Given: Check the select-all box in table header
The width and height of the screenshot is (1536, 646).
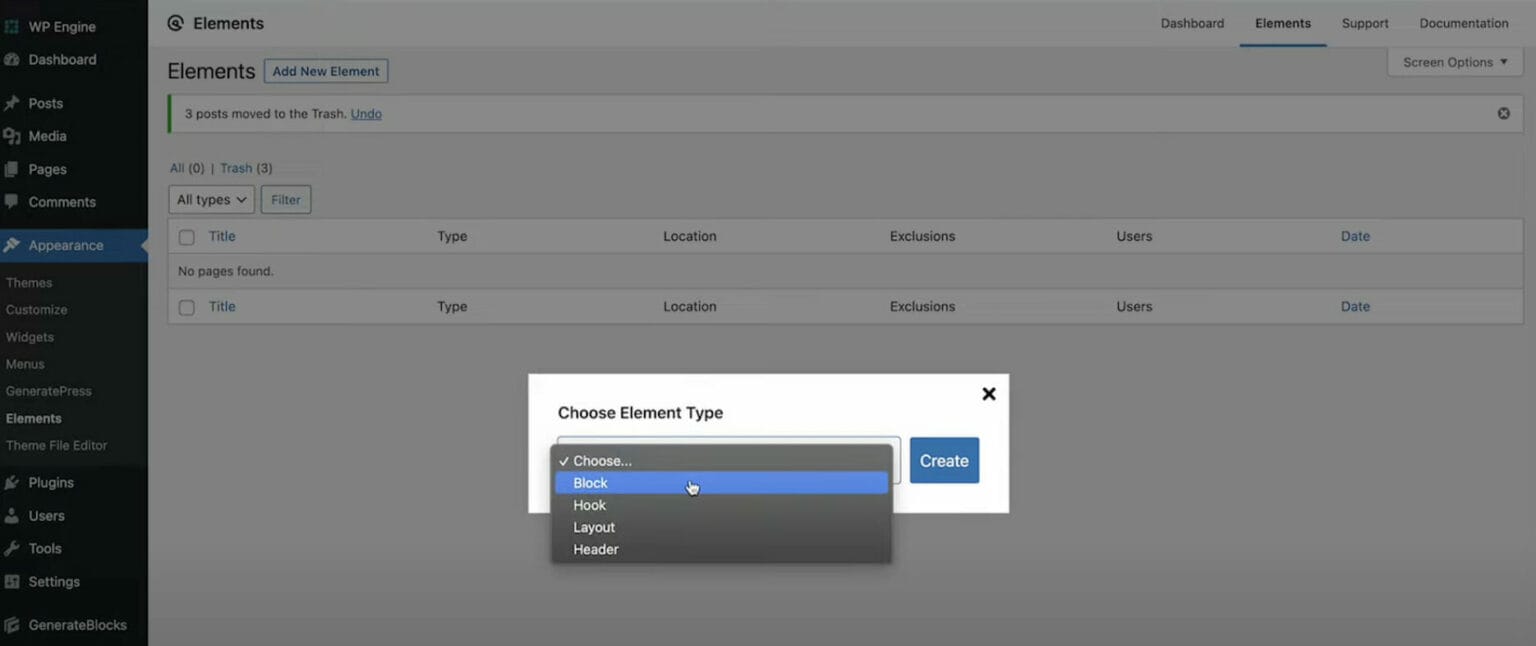Looking at the screenshot, I should point(186,237).
